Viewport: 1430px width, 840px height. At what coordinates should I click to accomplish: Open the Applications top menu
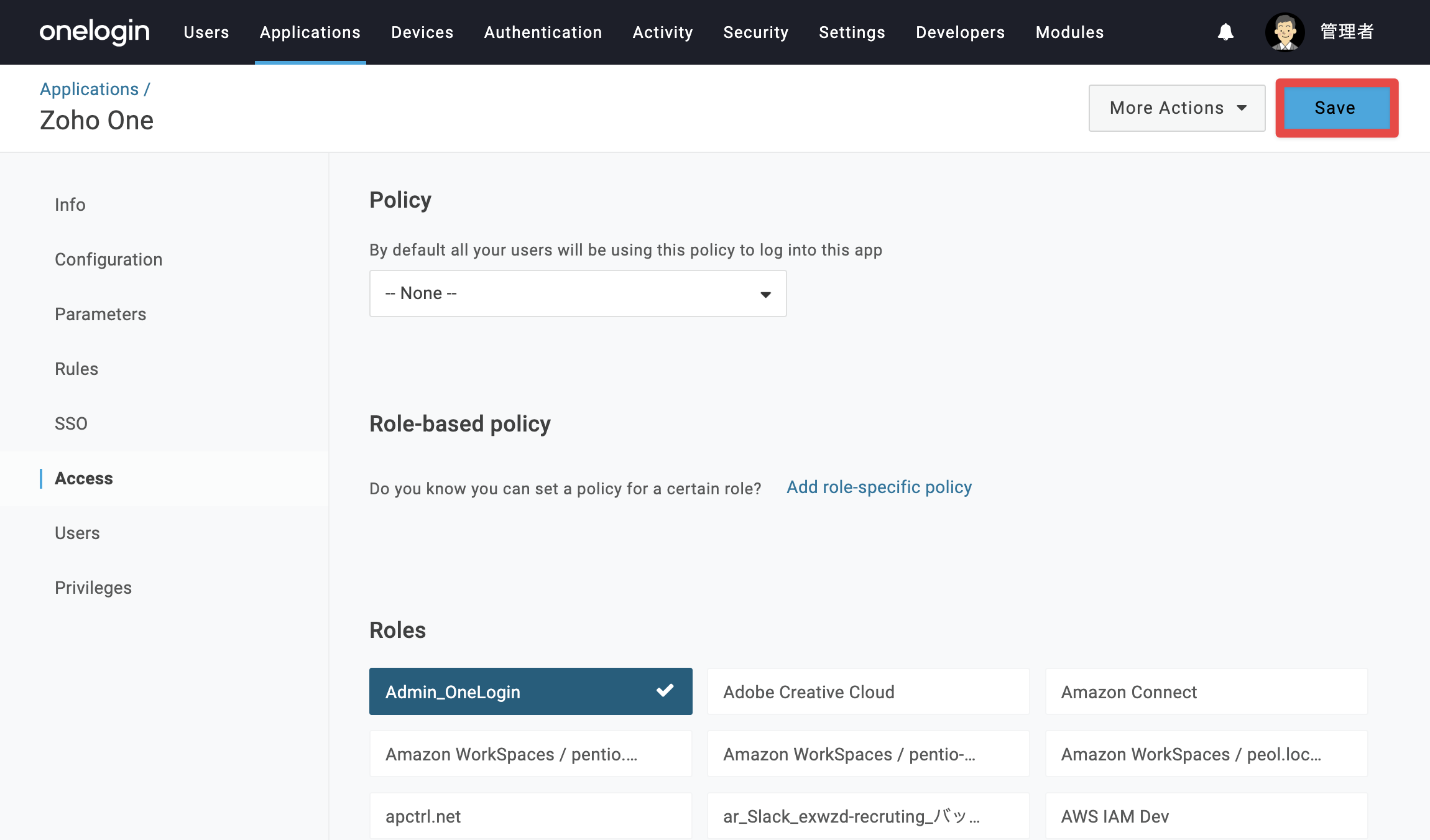click(310, 32)
